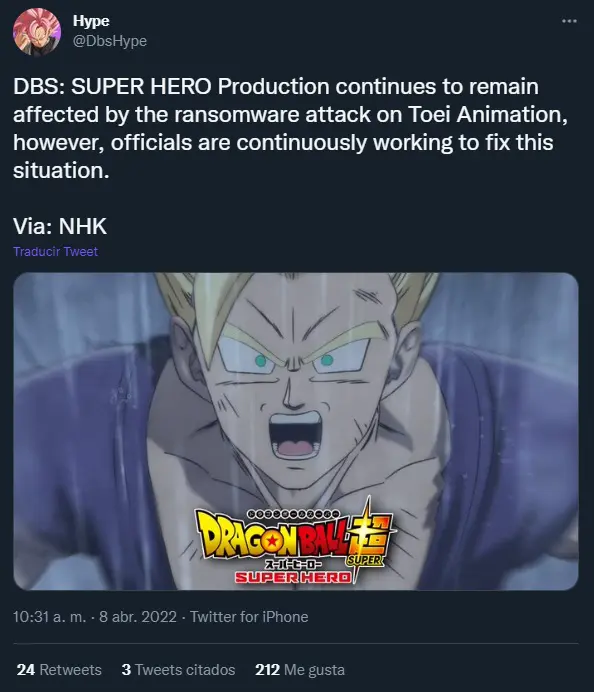Image resolution: width=594 pixels, height=692 pixels.
Task: Click the star inside the Dragon Ball logo
Action: [x=273, y=539]
